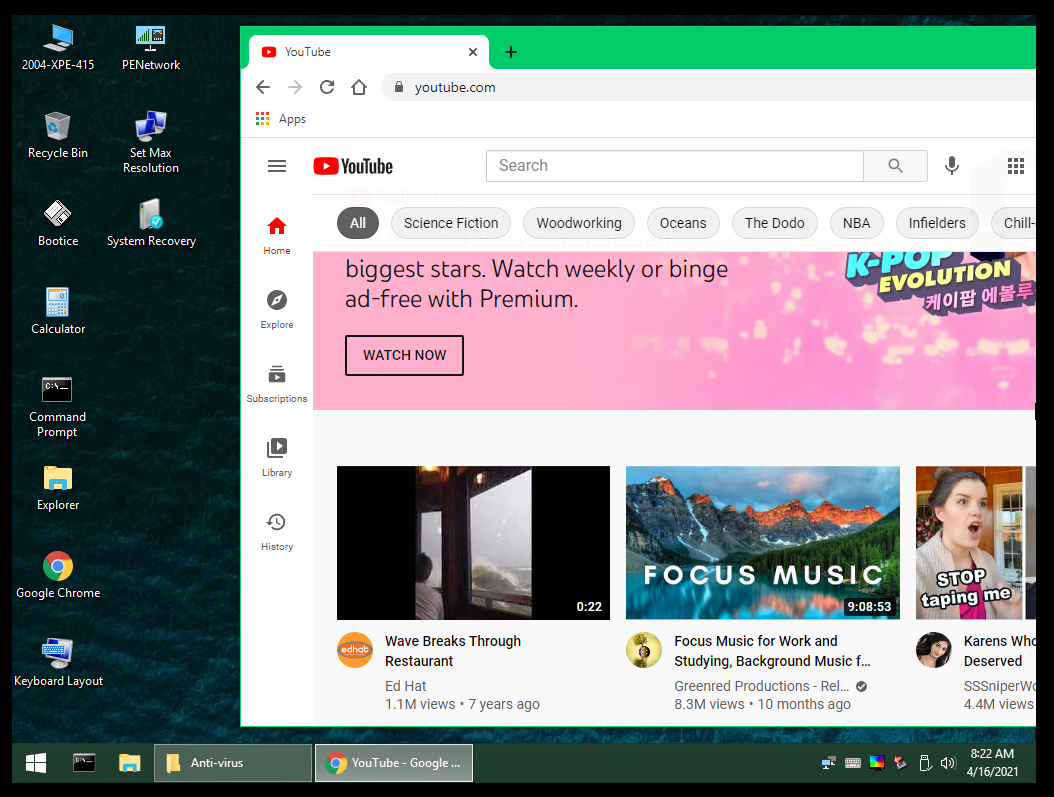Click the Greenred Productions channel avatar

point(644,650)
